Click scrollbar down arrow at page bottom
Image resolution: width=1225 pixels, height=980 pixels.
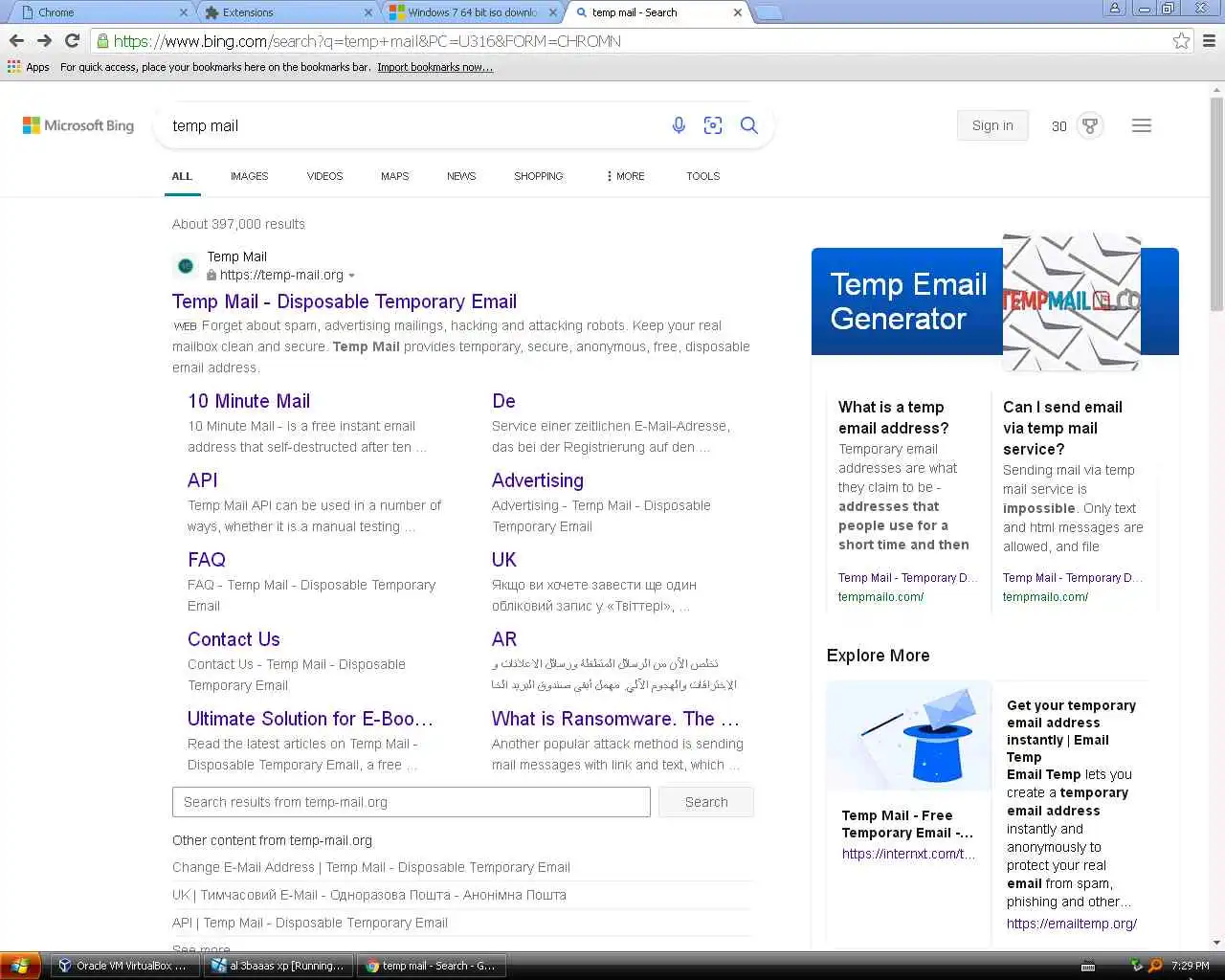tap(1216, 942)
